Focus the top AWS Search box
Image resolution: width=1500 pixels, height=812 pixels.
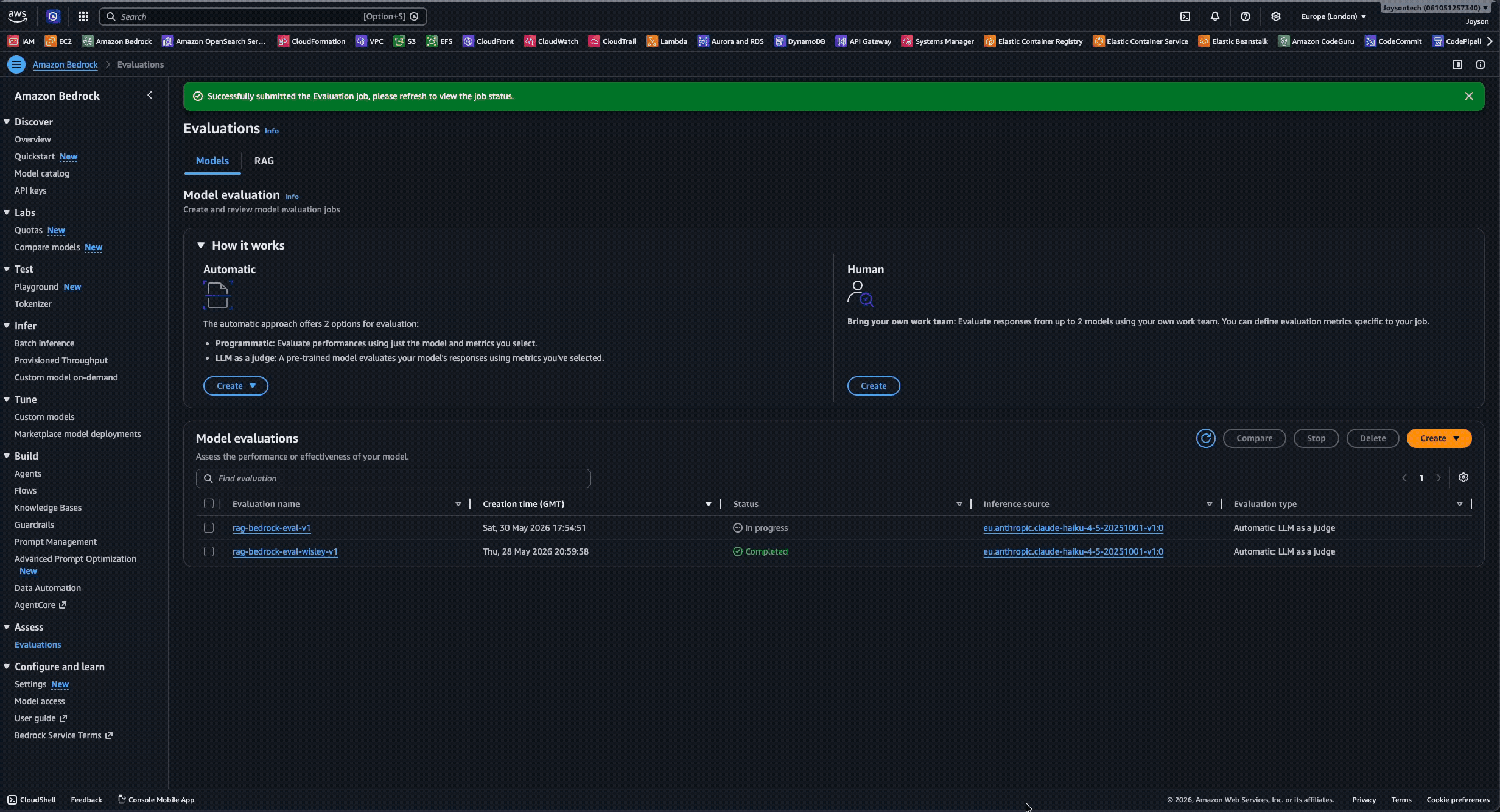tap(262, 16)
